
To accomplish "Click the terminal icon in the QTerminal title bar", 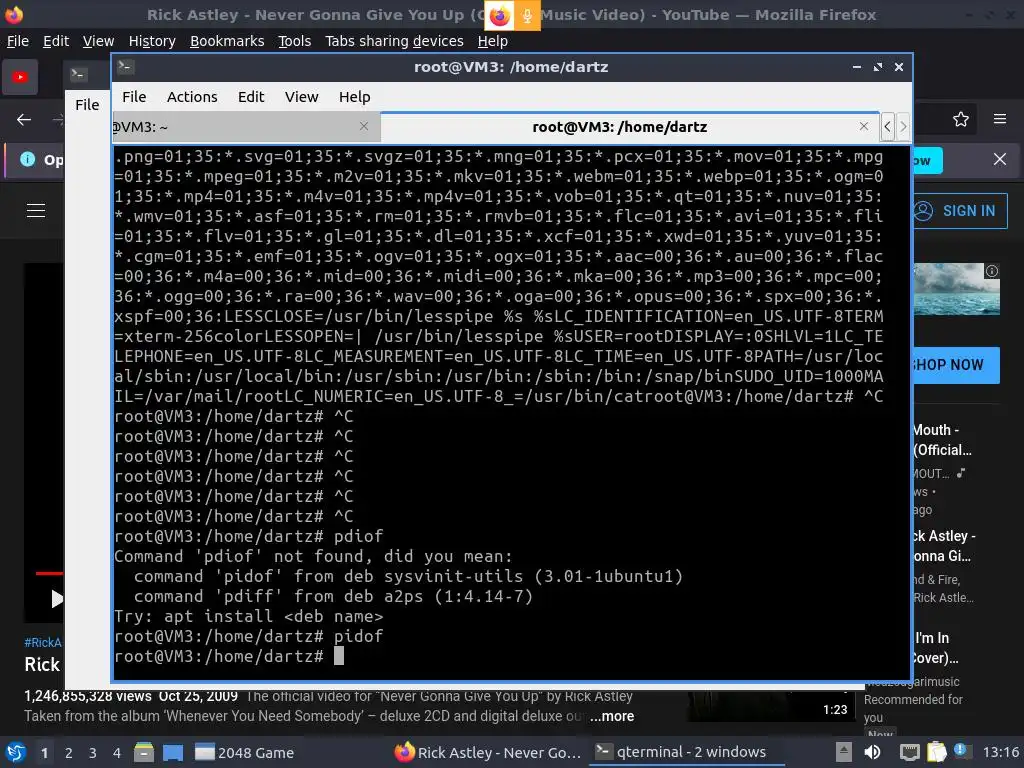I will coord(125,66).
